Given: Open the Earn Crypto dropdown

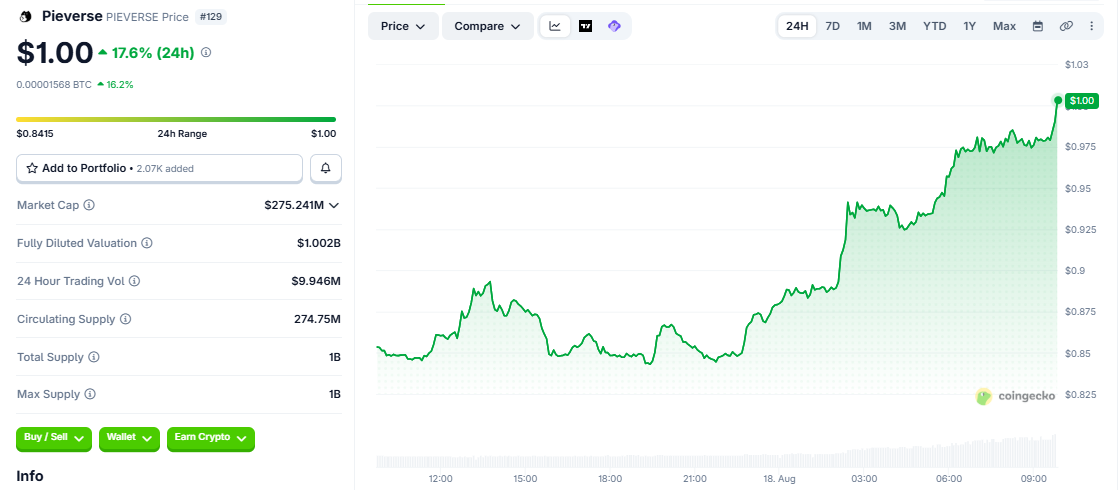Looking at the screenshot, I should (x=210, y=438).
